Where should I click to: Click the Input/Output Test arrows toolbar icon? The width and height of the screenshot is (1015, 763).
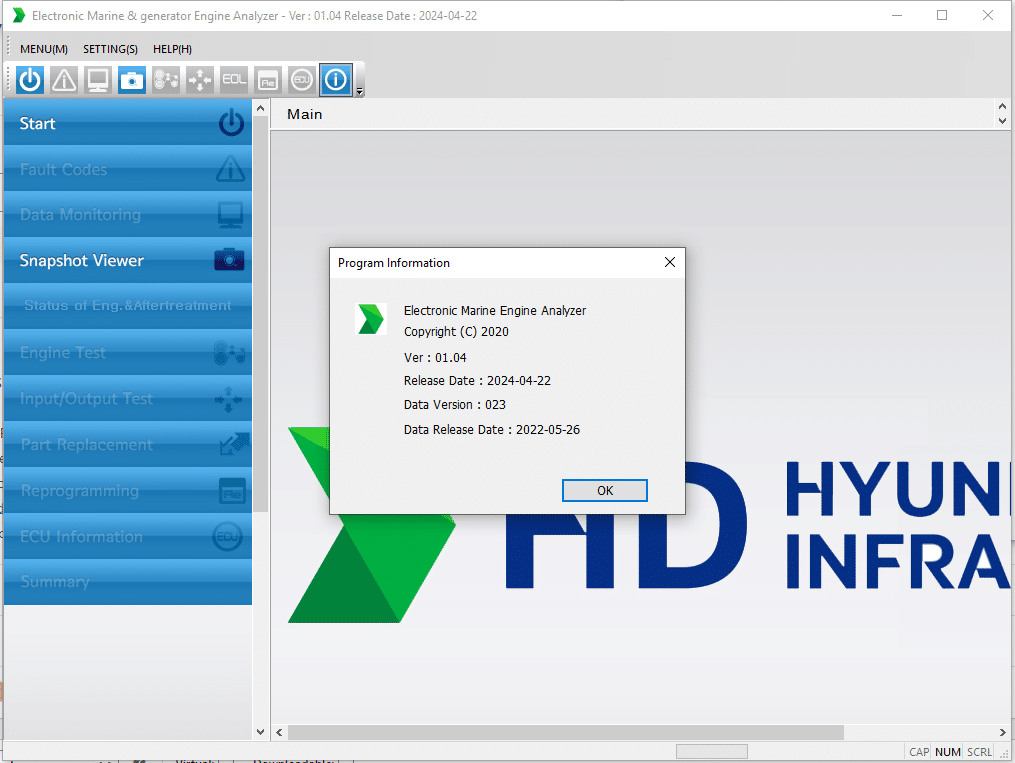pos(200,80)
